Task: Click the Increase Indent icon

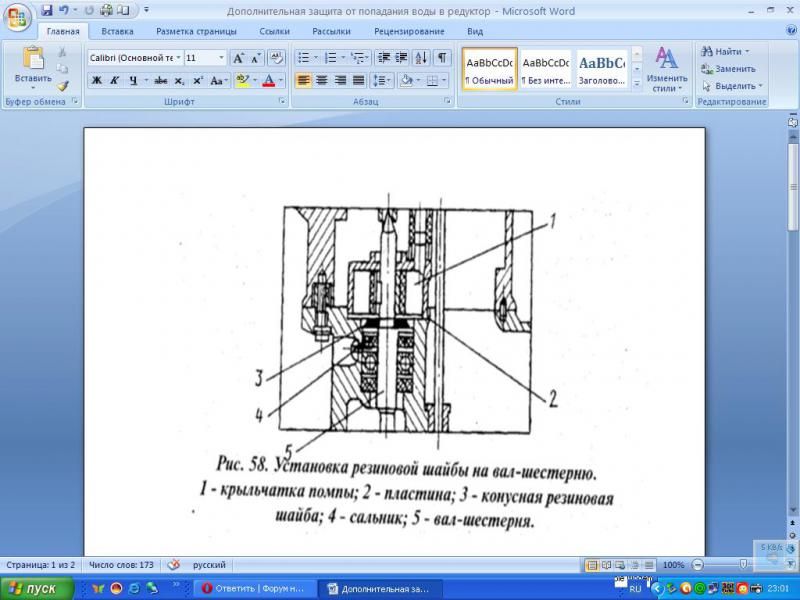Action: pos(400,58)
